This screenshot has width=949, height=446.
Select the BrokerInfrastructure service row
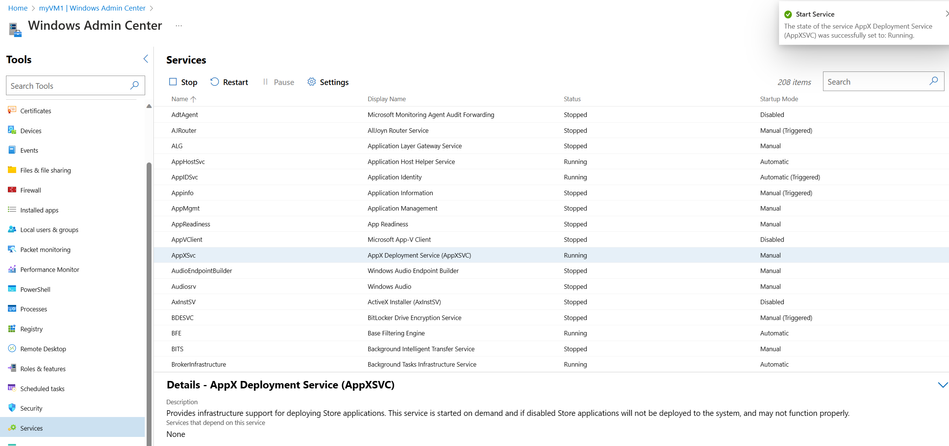coord(551,364)
